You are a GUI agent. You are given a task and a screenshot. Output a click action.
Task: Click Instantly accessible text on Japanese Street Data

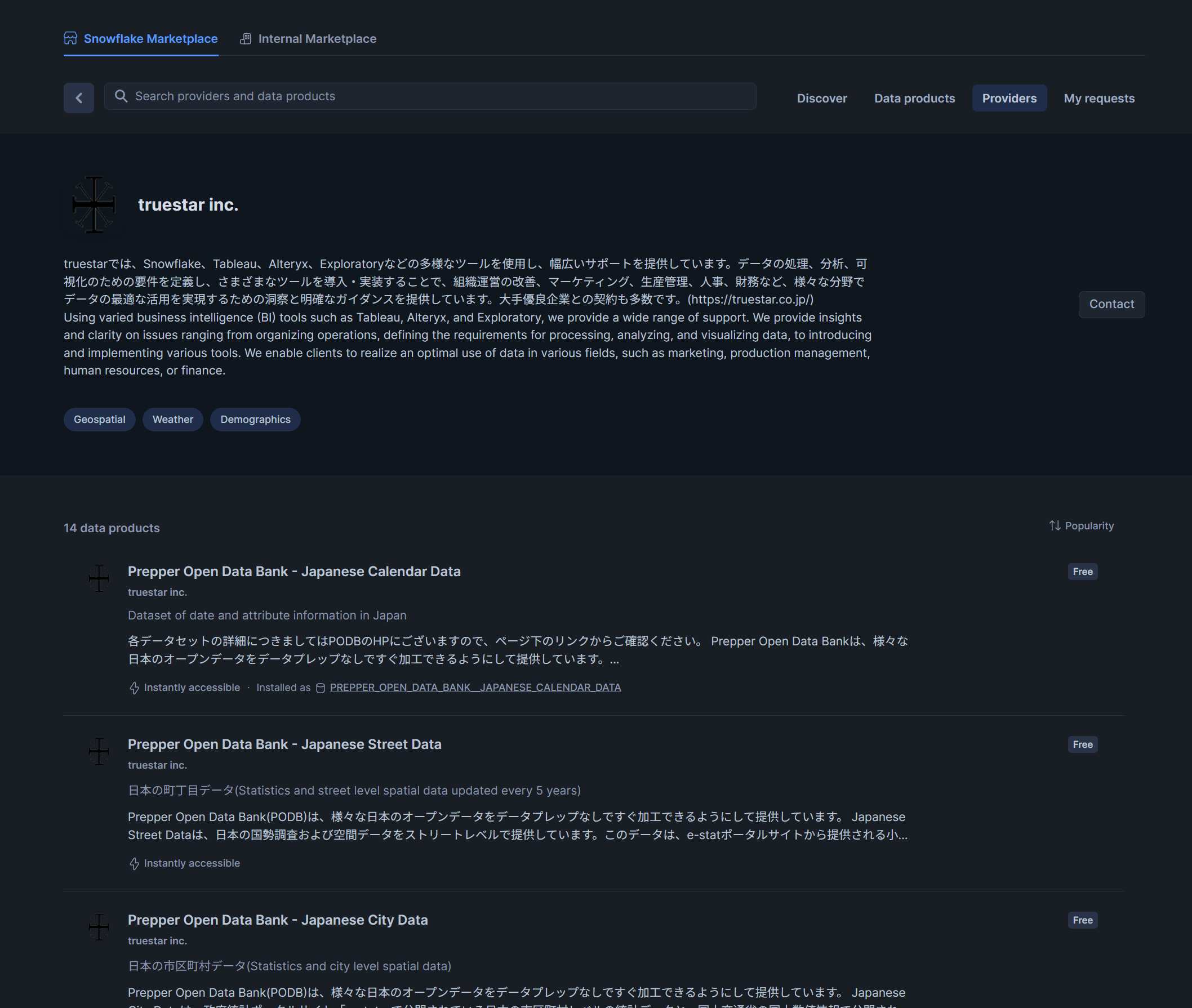click(x=192, y=863)
